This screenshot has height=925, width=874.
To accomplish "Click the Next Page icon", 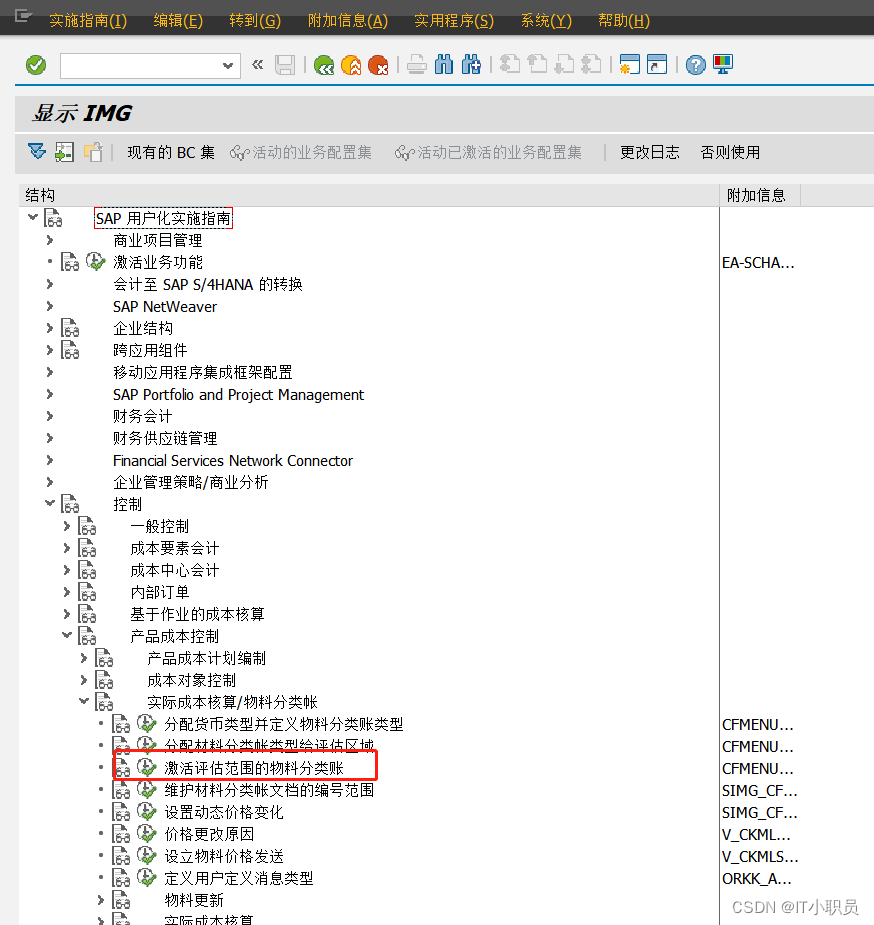I will click(x=564, y=64).
